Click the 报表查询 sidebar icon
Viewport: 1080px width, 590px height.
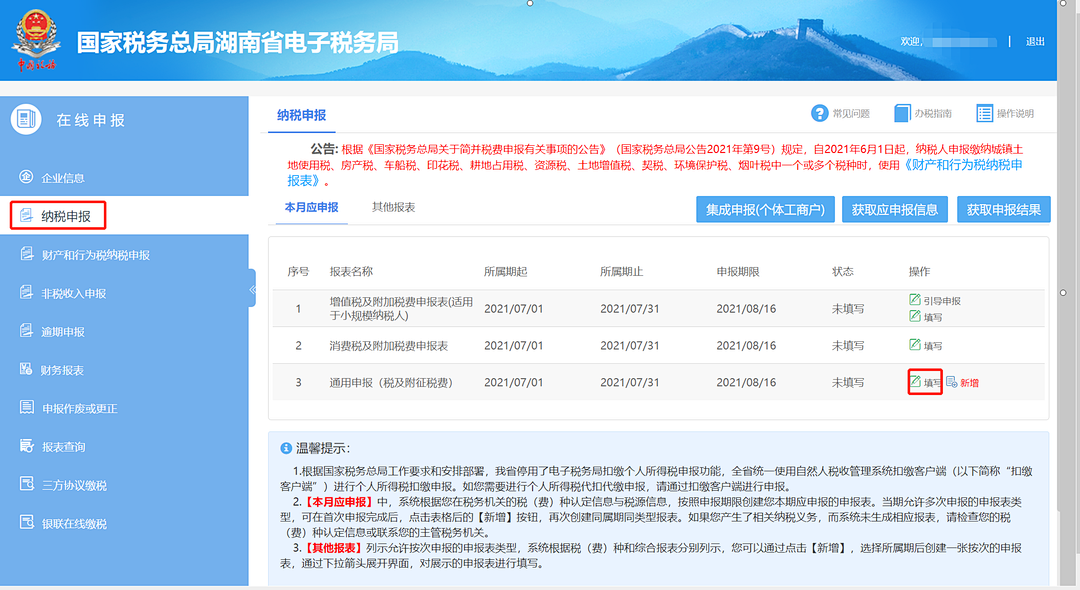point(26,446)
